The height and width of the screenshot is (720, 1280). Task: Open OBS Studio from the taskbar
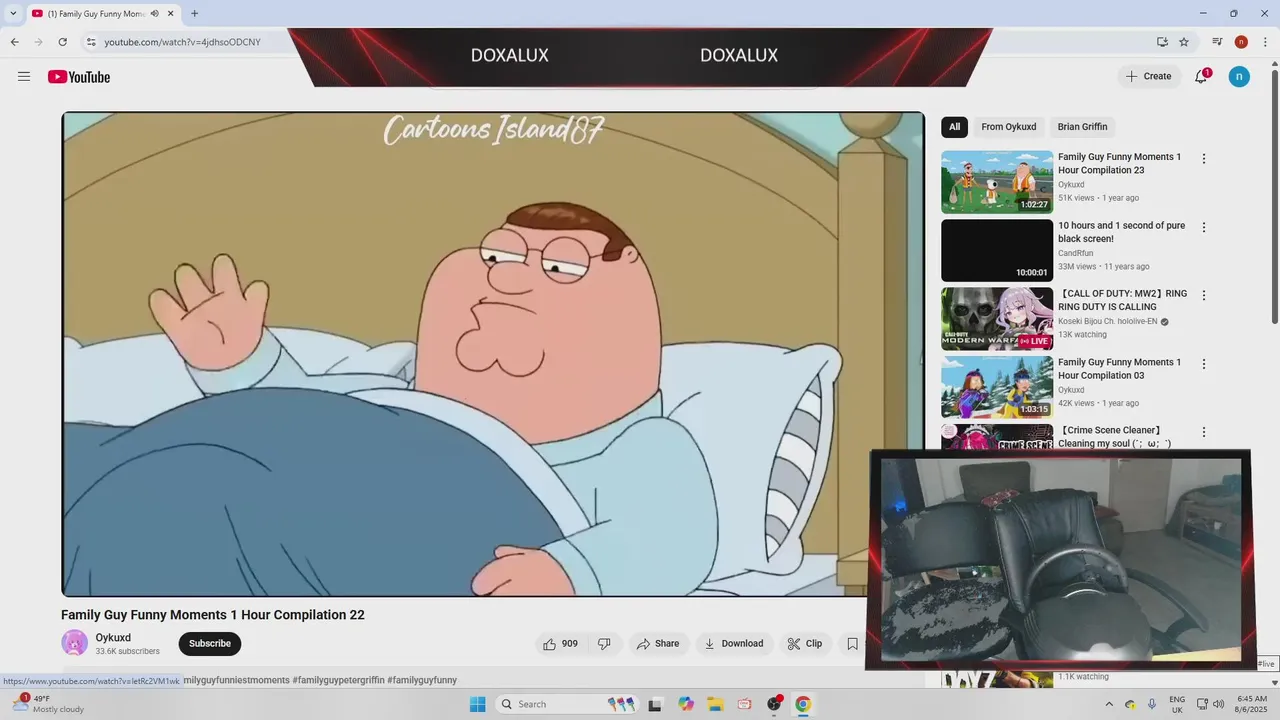point(774,704)
